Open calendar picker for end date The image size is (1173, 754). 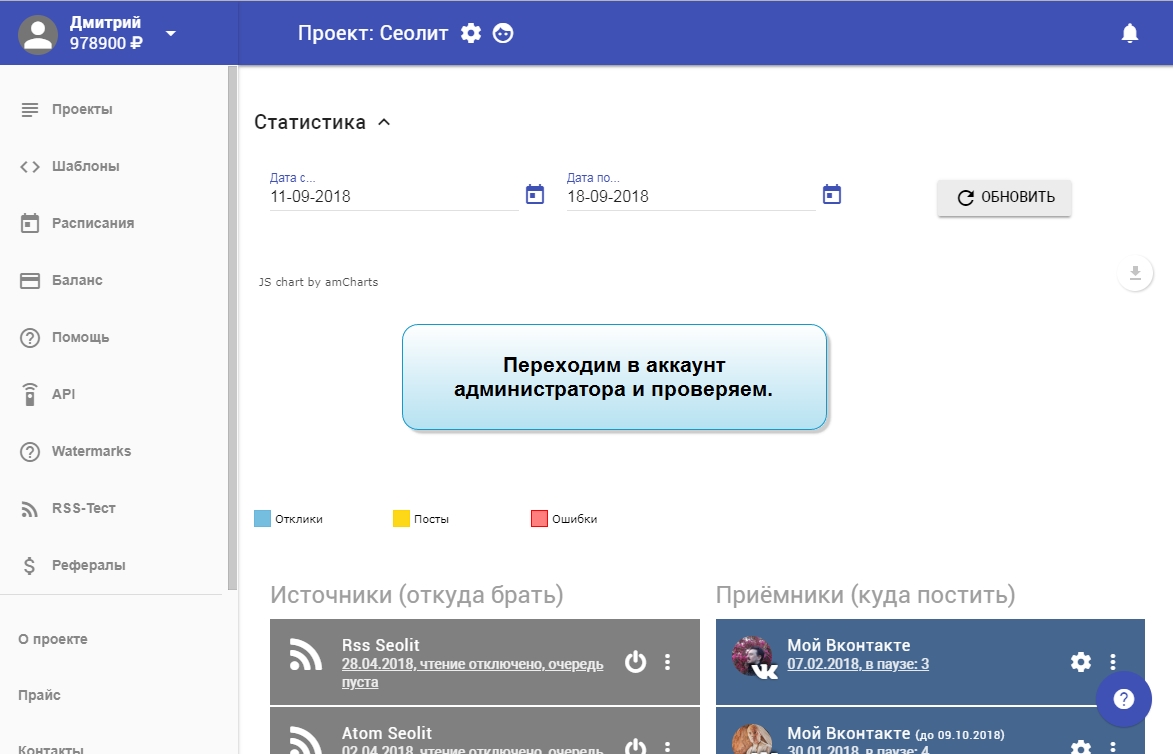[832, 194]
